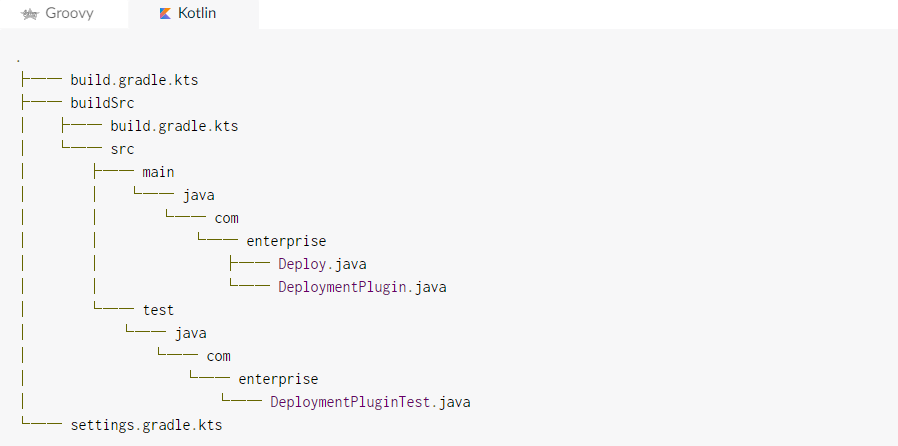Select enterprise folder under test
898x446 pixels.
pyautogui.click(x=278, y=379)
